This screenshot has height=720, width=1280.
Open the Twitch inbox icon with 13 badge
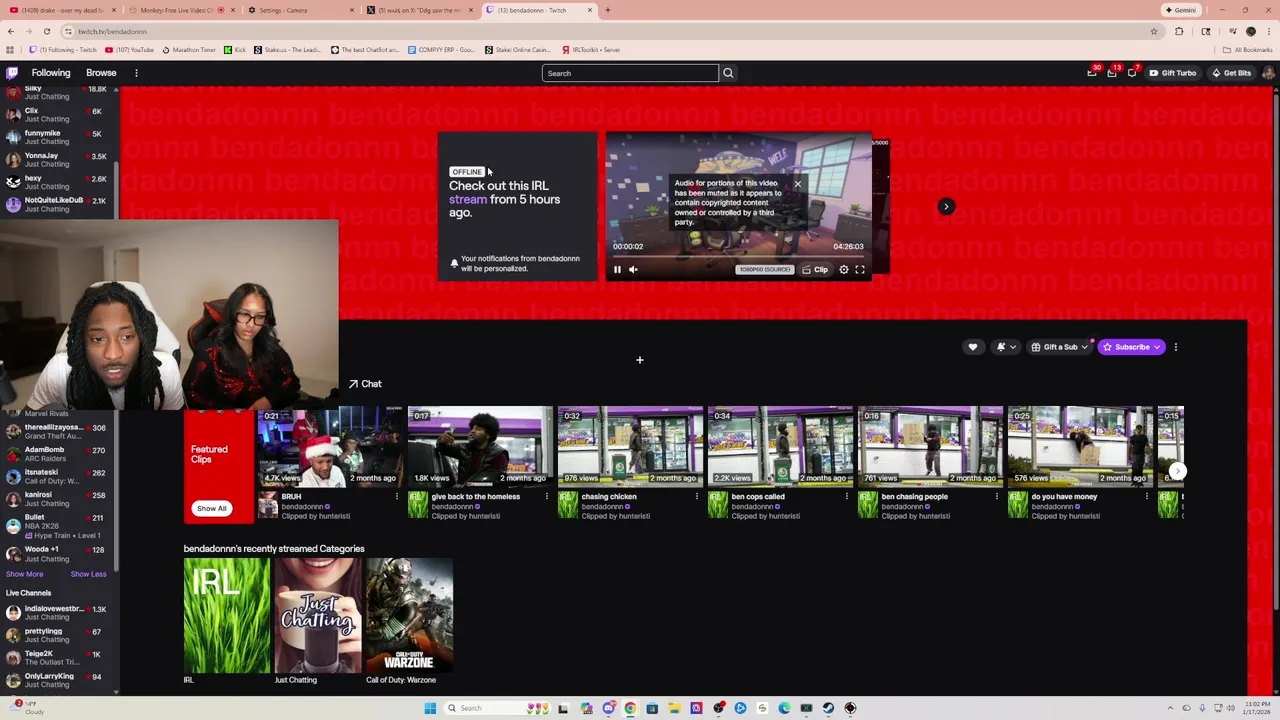coord(1112,73)
